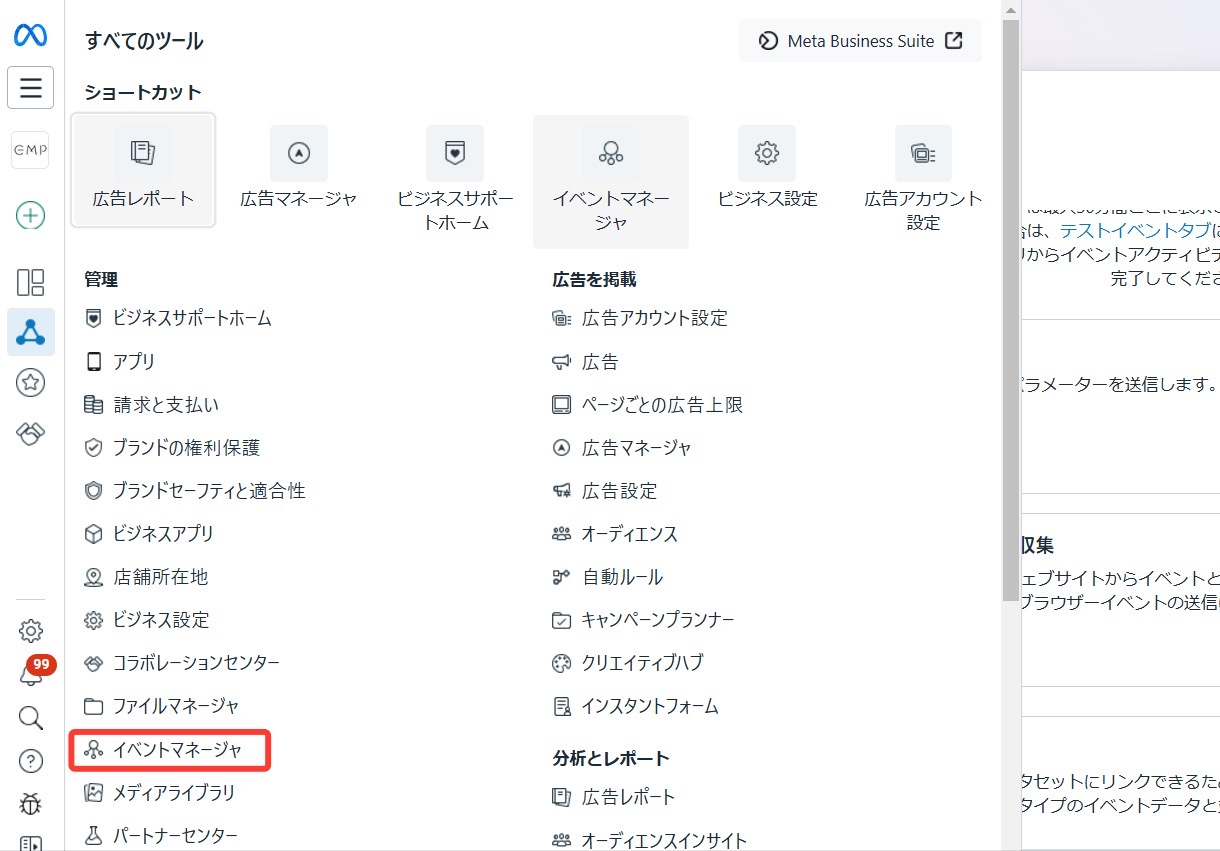Open クリエイティブハブ entry
This screenshot has height=851, width=1220.
point(628,662)
